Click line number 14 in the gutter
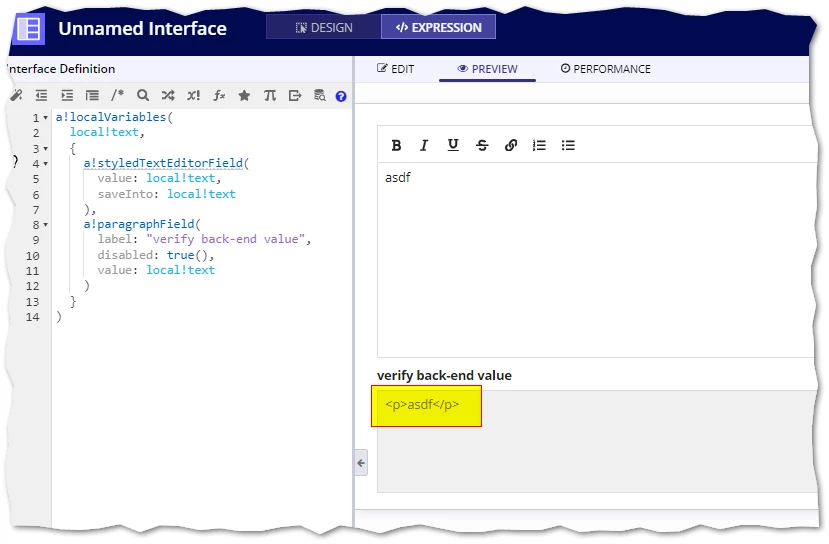 coord(33,317)
